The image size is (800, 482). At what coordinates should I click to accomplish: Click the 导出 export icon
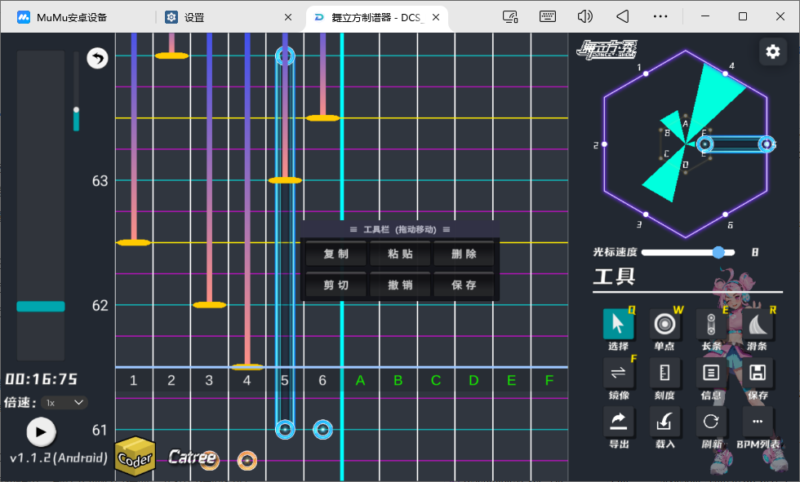click(x=618, y=421)
